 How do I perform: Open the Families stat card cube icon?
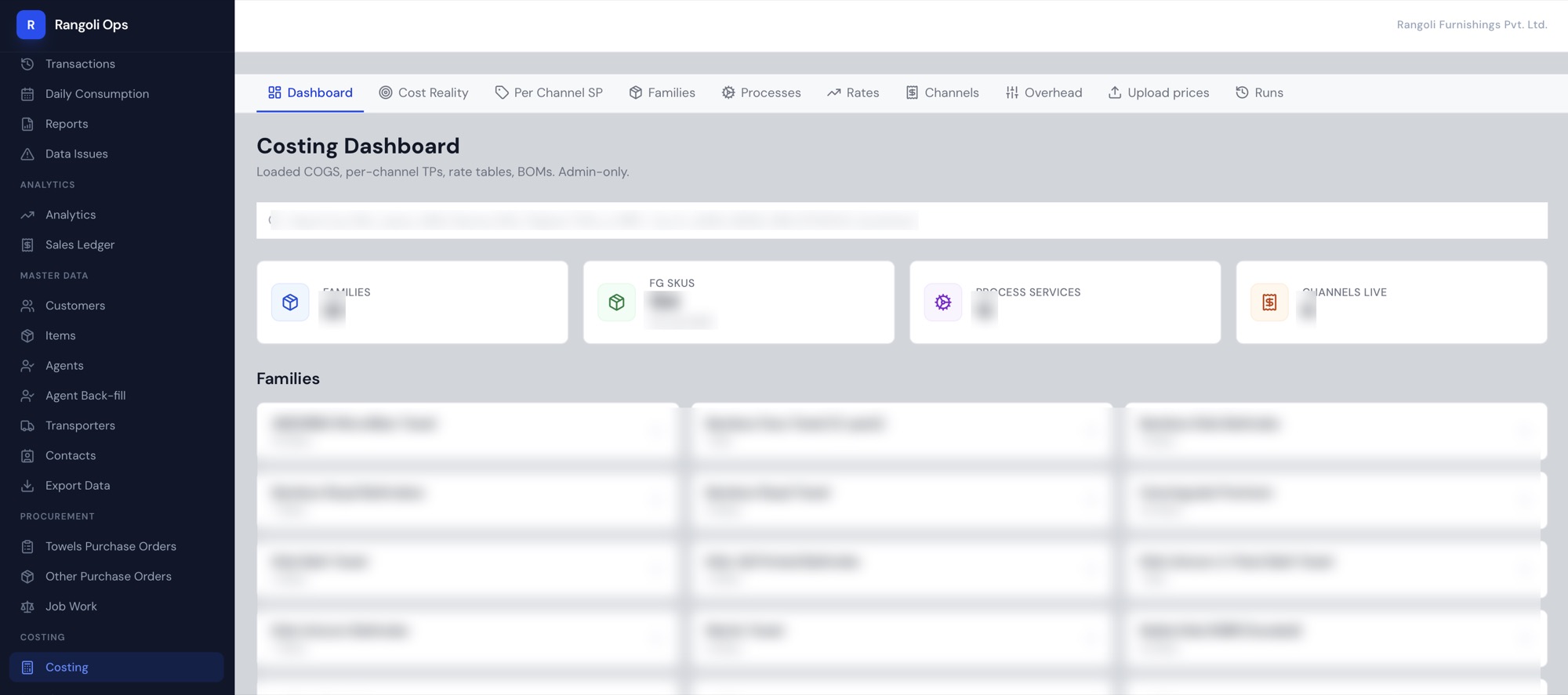point(290,302)
